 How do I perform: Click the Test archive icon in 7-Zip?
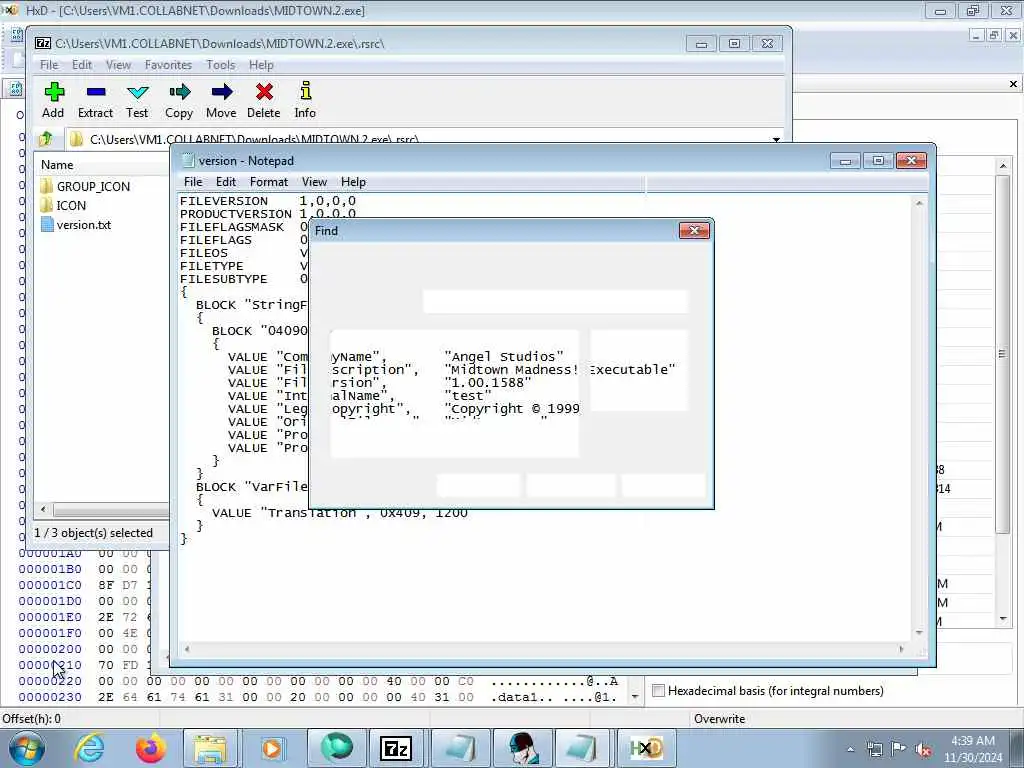click(x=137, y=99)
